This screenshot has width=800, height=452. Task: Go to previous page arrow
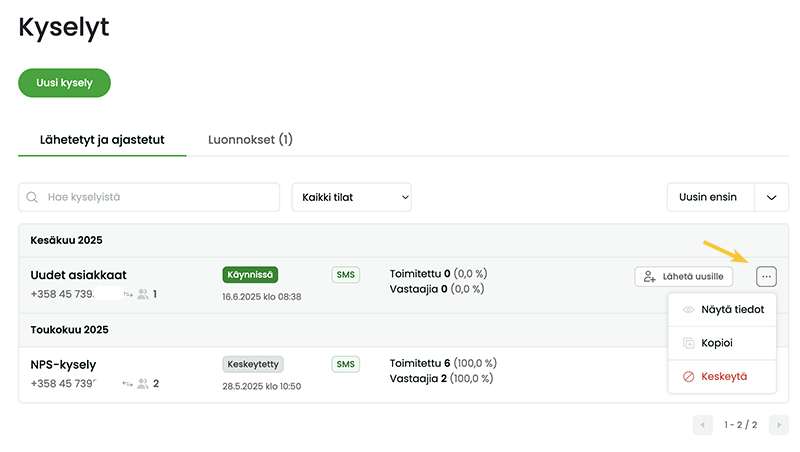(x=703, y=425)
